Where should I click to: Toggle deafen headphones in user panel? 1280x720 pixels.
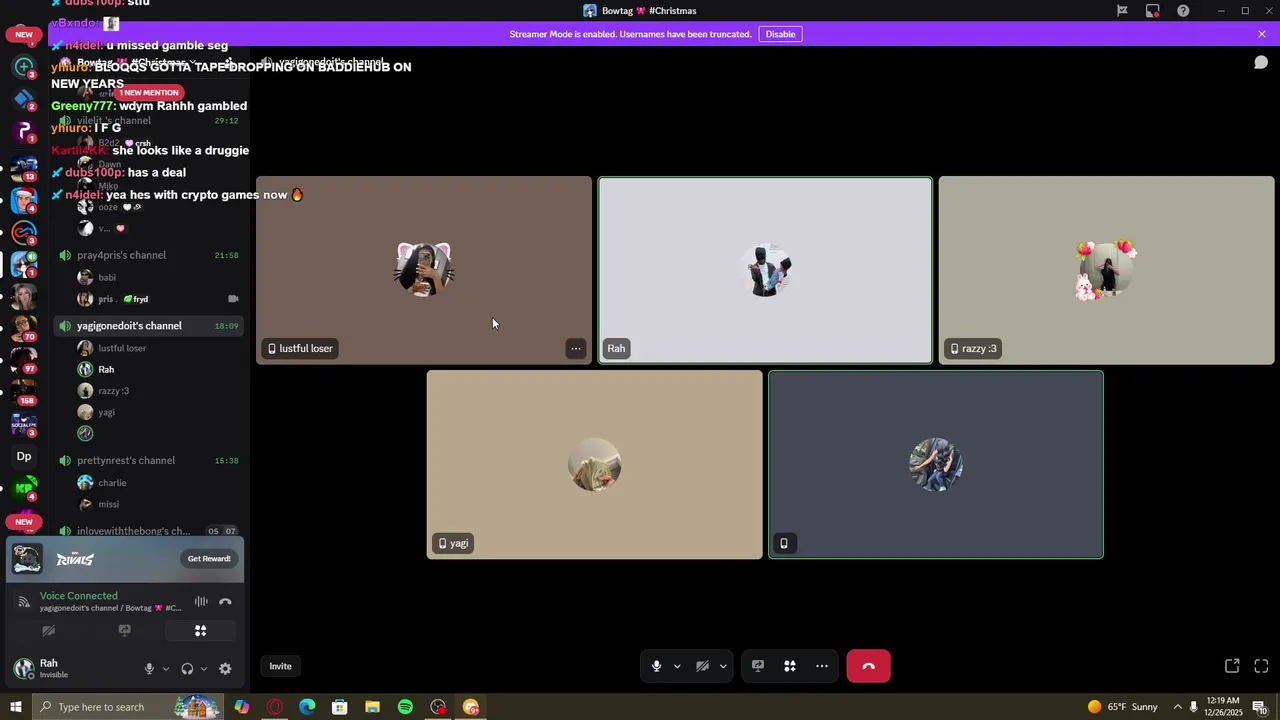pos(187,669)
